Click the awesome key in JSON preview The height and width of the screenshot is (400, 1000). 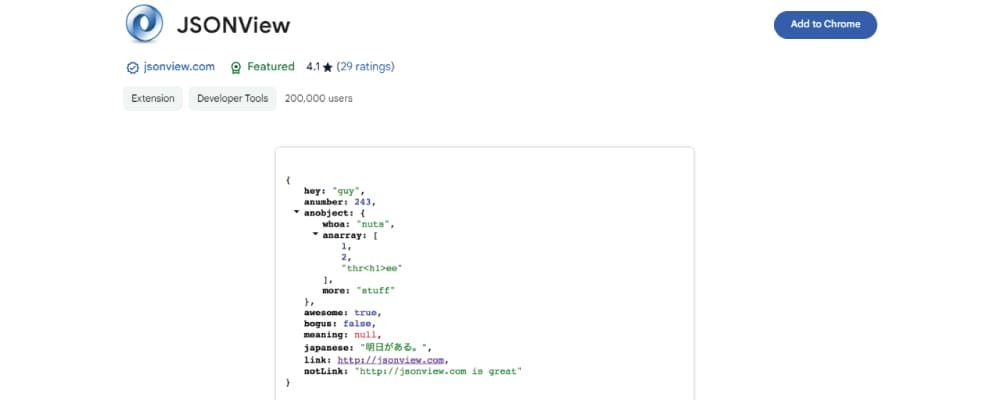(x=327, y=312)
